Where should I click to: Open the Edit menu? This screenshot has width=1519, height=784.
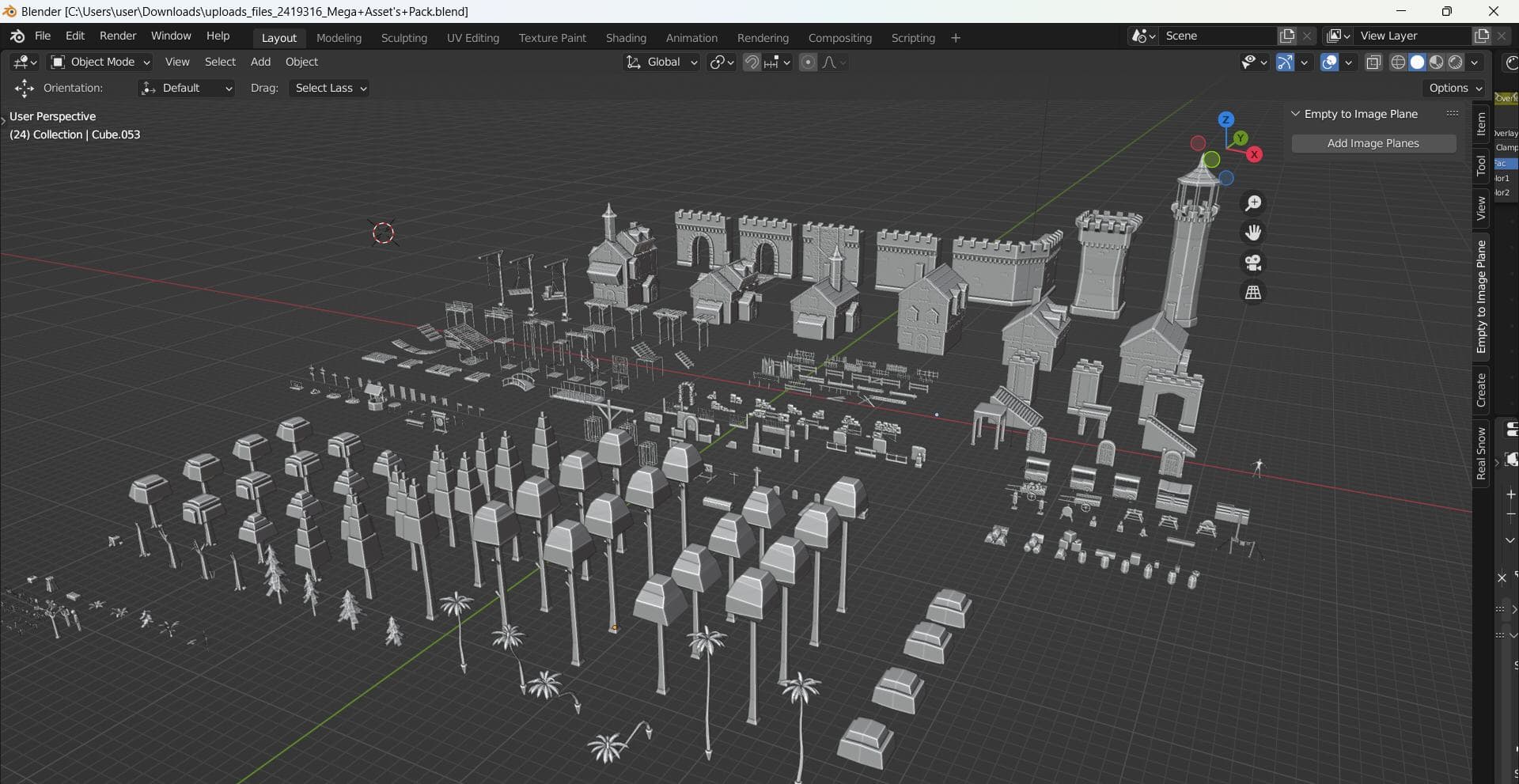click(75, 36)
